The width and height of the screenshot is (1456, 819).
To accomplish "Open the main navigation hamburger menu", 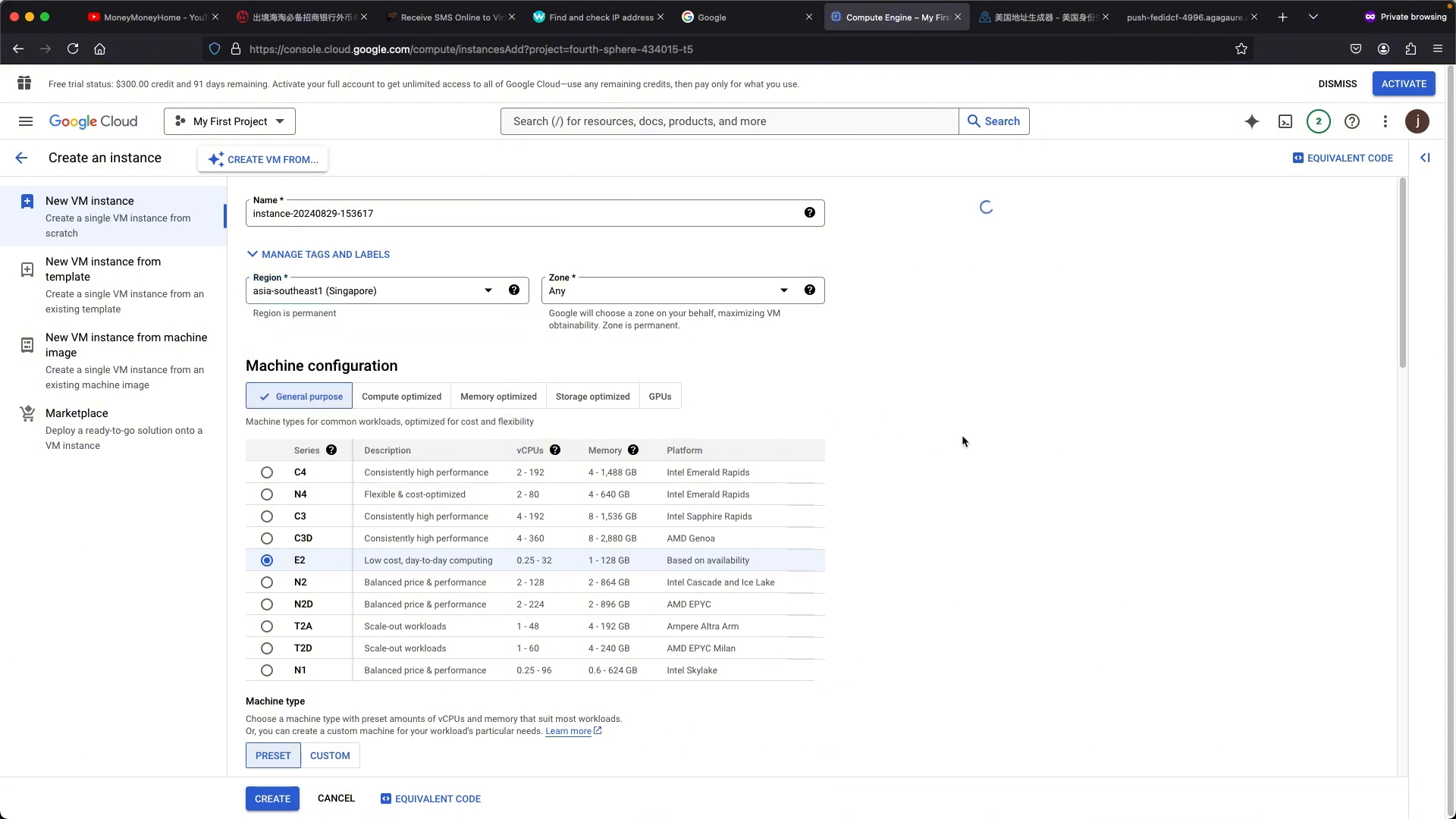I will 26,121.
